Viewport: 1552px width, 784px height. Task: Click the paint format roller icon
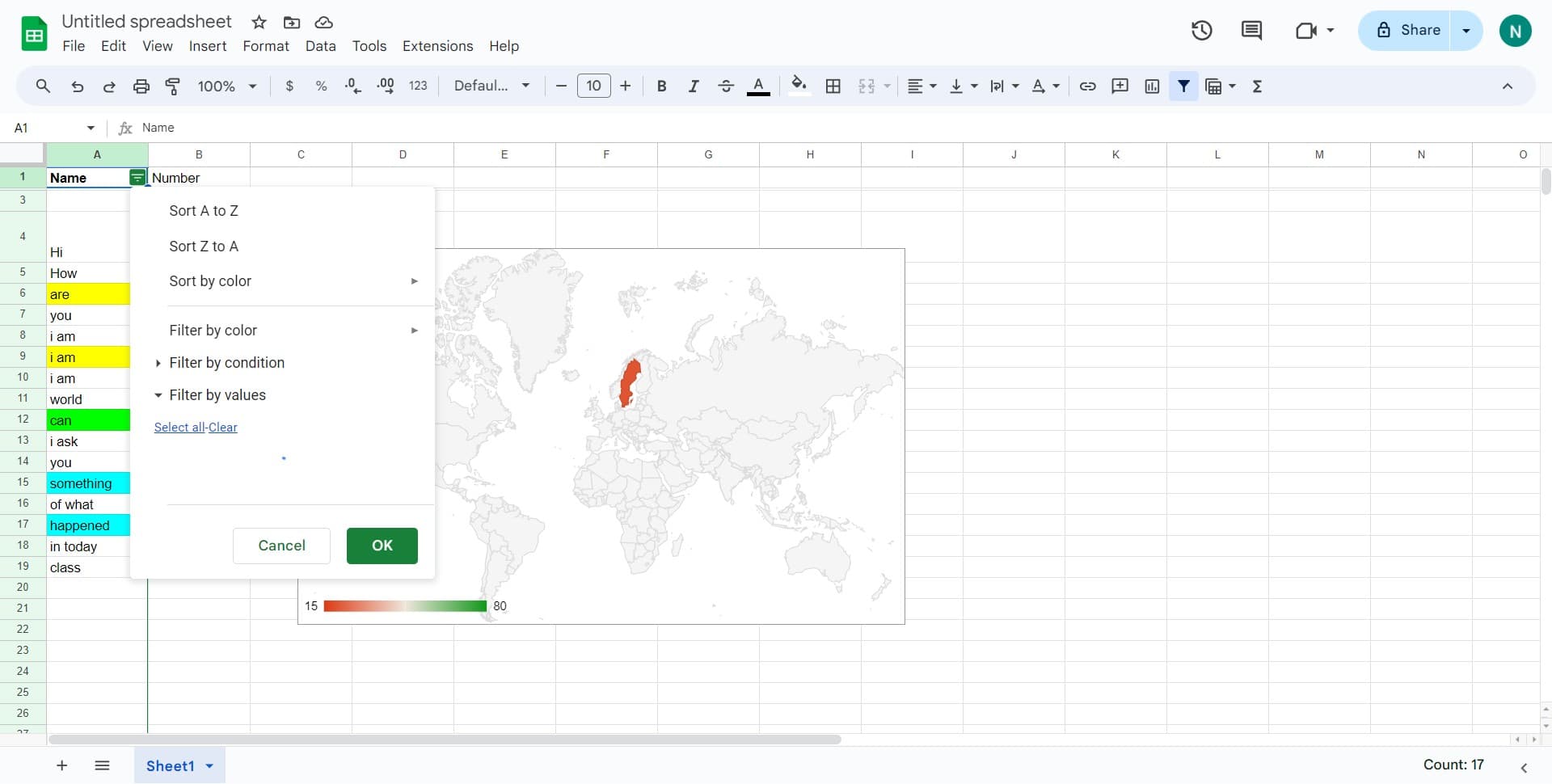click(173, 86)
